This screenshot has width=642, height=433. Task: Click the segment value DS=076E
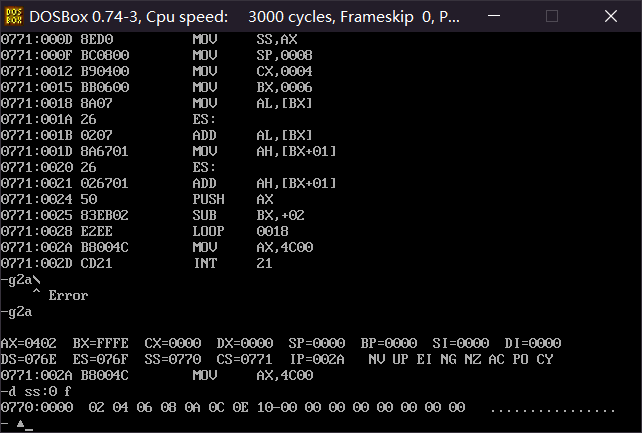click(29, 359)
